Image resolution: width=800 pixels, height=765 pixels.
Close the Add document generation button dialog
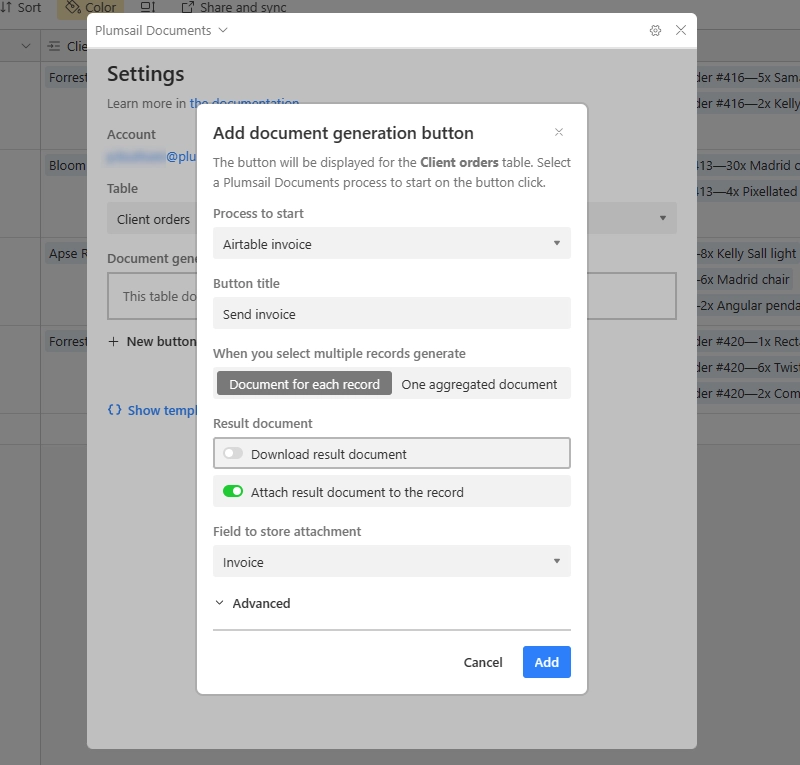pos(559,132)
